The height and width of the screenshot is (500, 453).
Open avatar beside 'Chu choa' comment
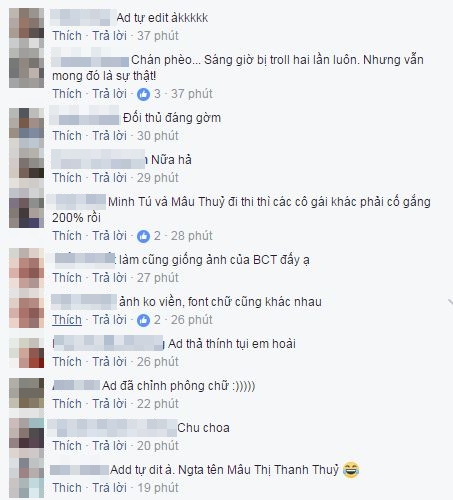(x=26, y=437)
